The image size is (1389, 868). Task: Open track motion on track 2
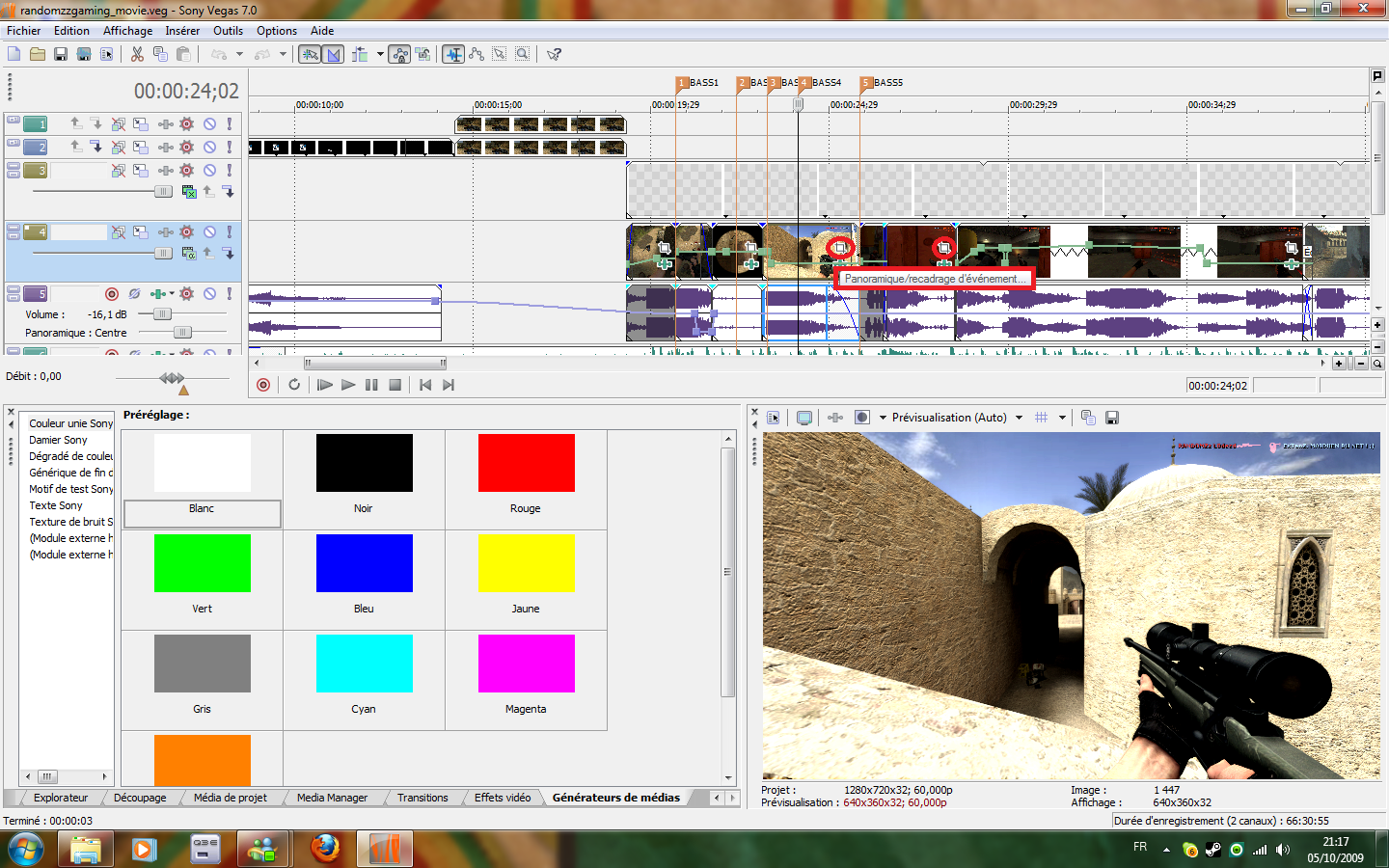[141, 147]
